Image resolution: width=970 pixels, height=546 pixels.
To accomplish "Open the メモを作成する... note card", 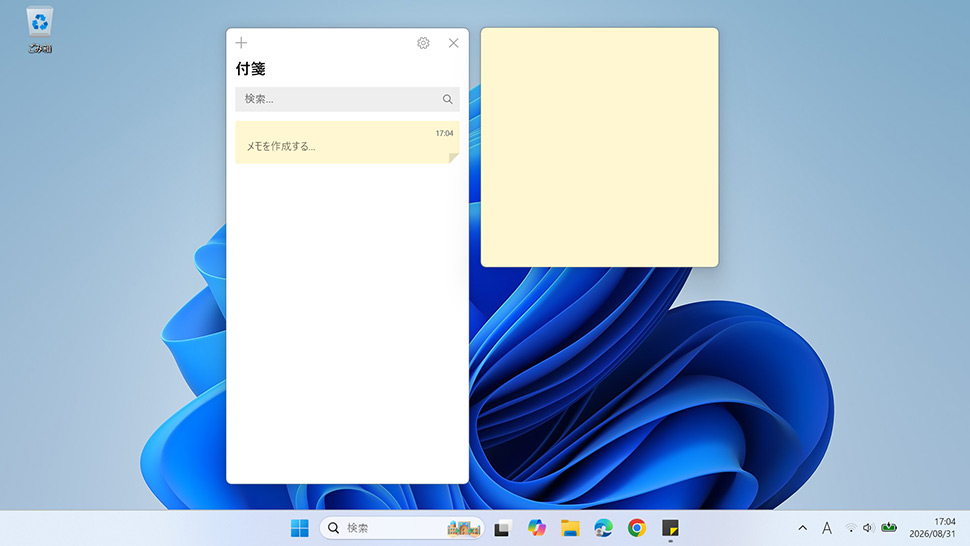I will pyautogui.click(x=347, y=142).
